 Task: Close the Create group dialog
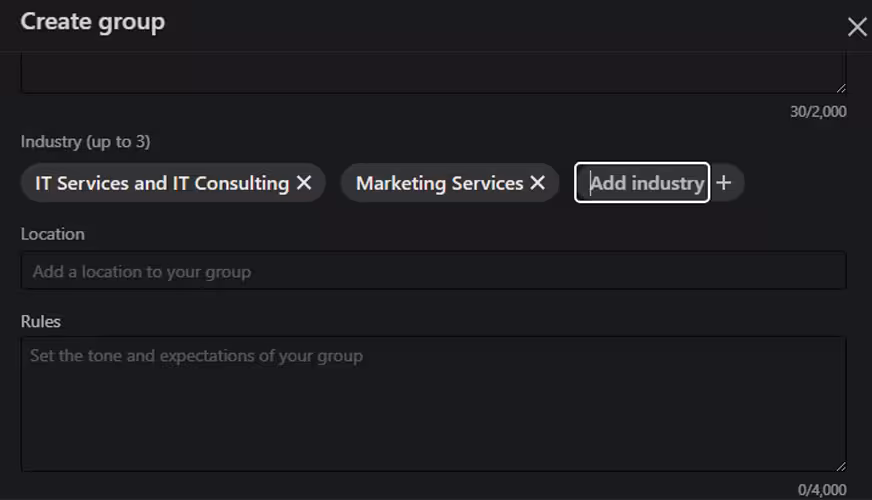[x=857, y=27]
